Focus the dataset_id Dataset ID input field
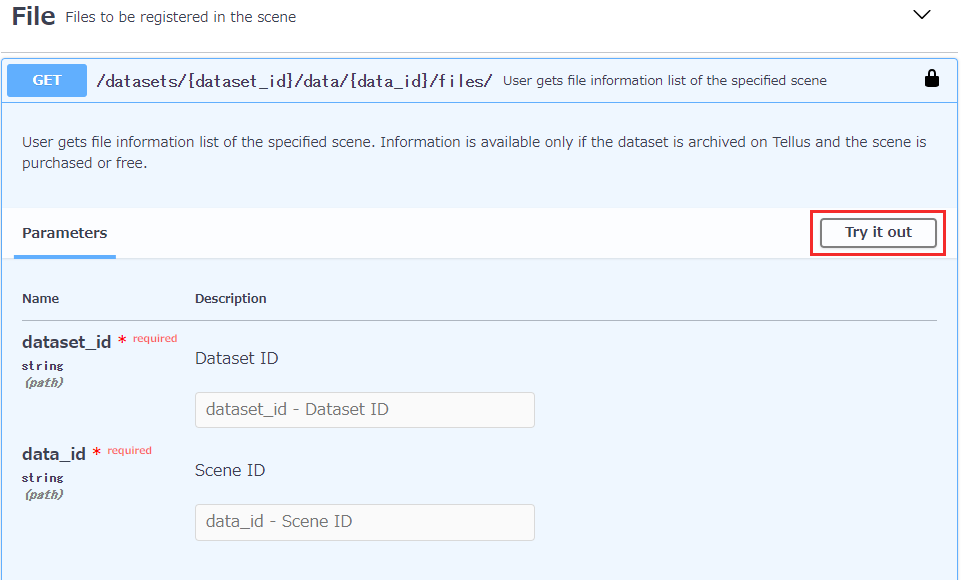 pyautogui.click(x=365, y=410)
